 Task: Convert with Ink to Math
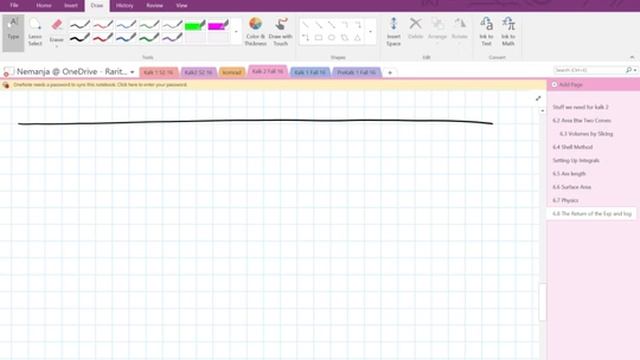point(508,32)
